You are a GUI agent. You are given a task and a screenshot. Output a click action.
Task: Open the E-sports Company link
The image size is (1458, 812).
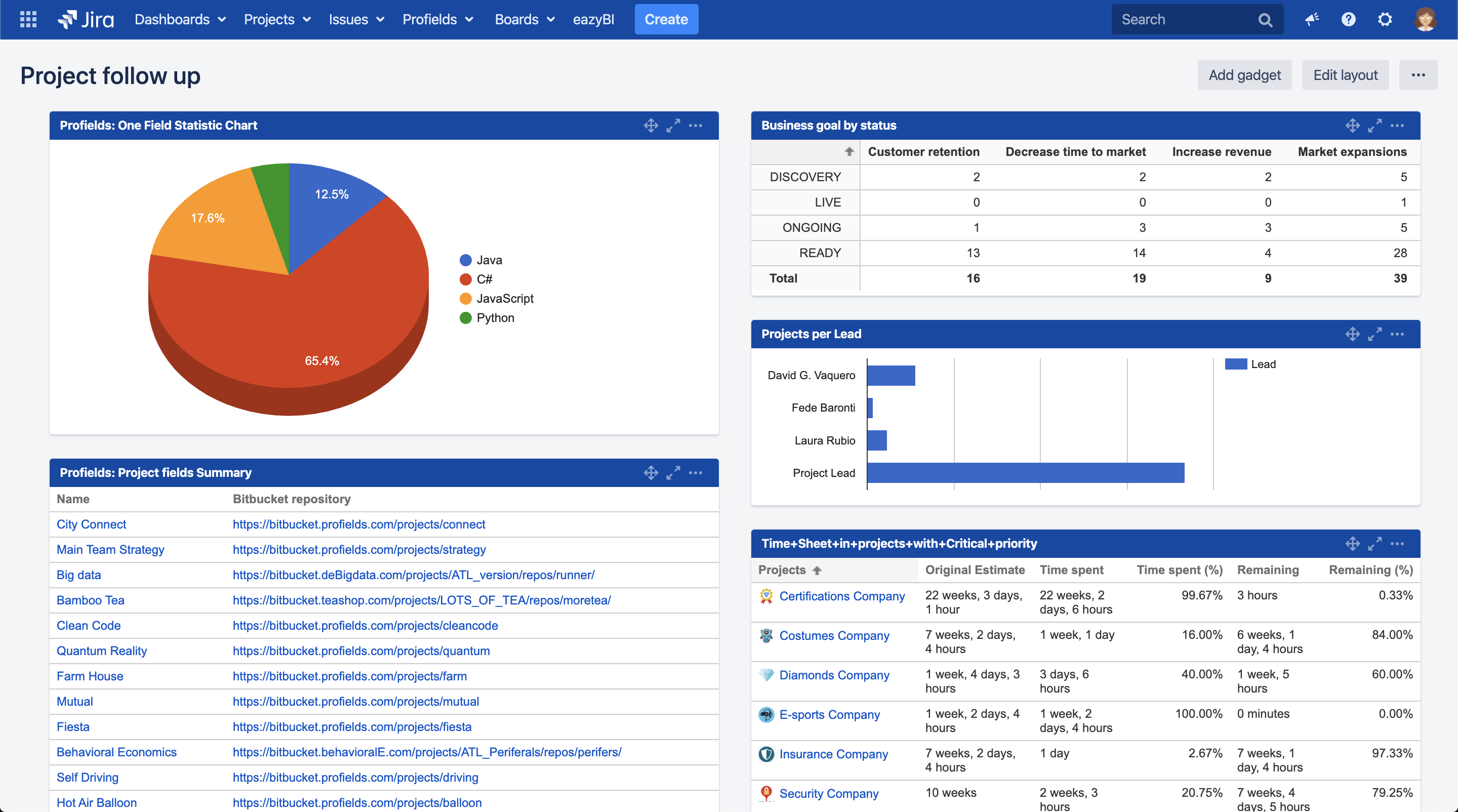pos(830,715)
